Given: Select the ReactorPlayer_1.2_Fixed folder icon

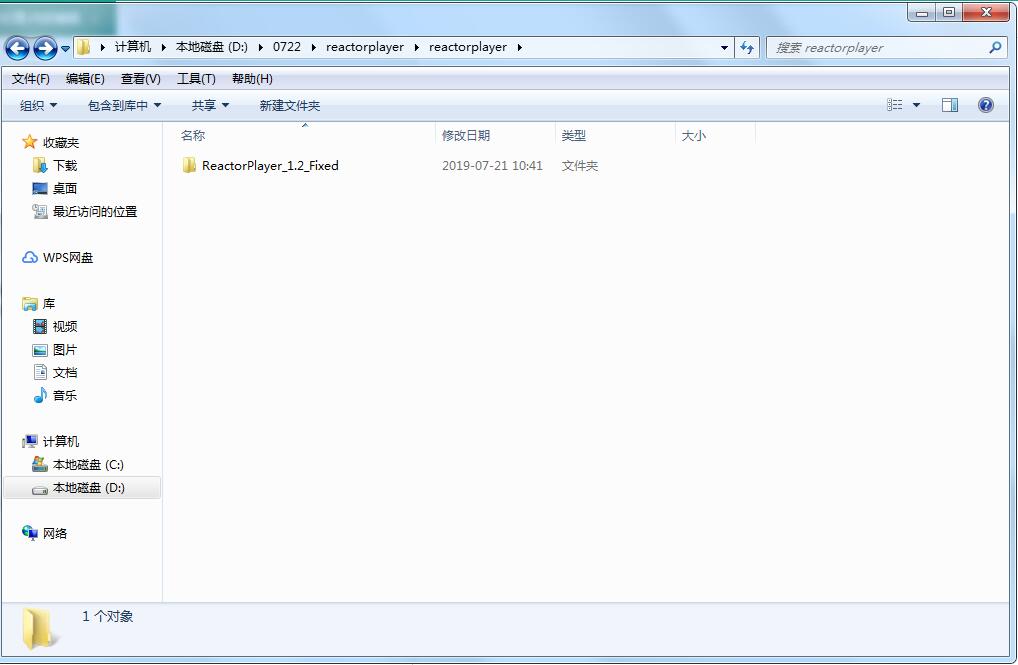Looking at the screenshot, I should coord(189,166).
